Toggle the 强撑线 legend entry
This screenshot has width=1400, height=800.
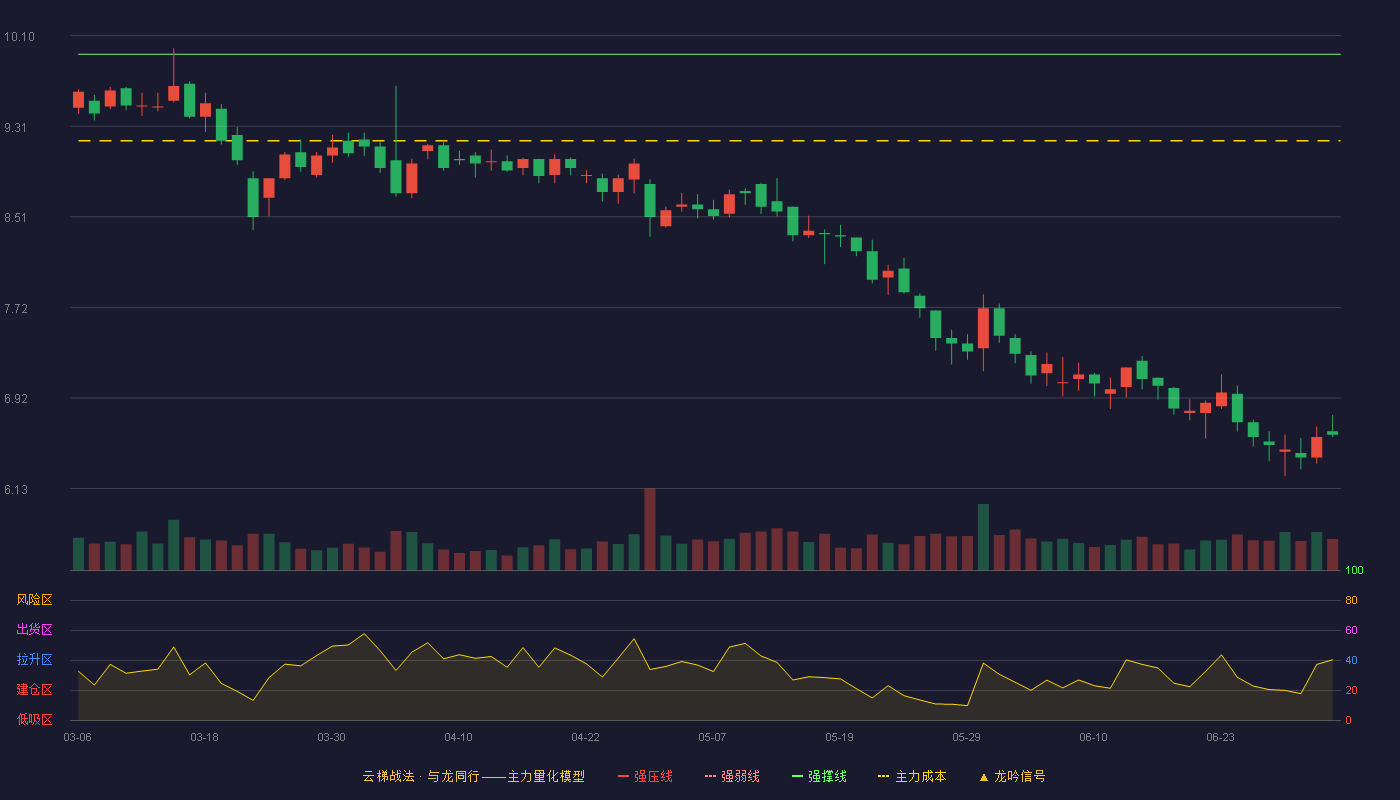click(x=819, y=776)
